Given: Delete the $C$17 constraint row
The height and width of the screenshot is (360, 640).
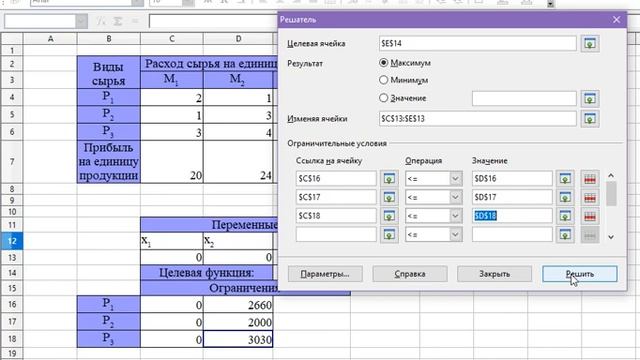Looking at the screenshot, I should tap(590, 198).
